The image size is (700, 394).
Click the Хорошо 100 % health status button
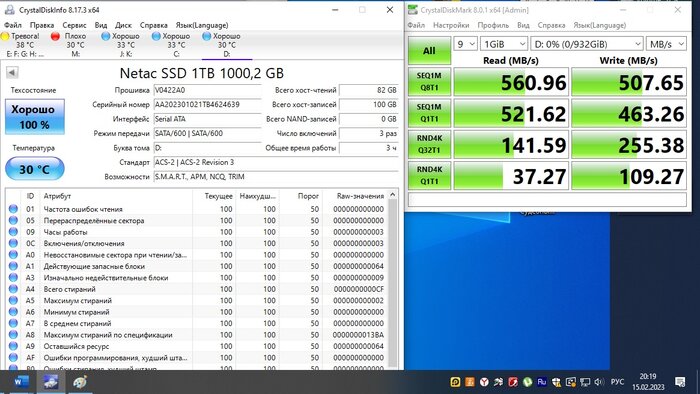click(35, 116)
